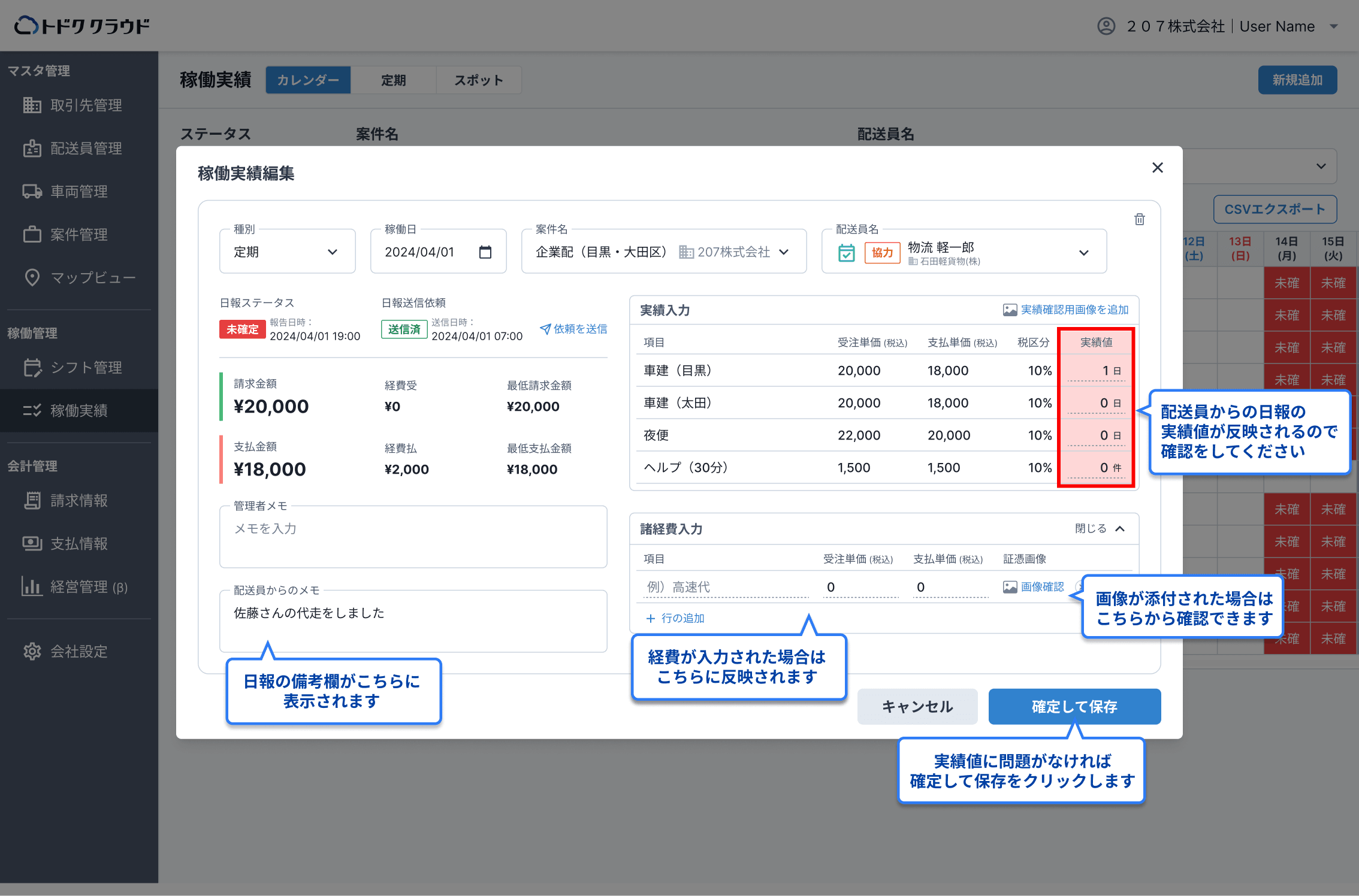Open マップビュー in sidebar

[x=79, y=278]
